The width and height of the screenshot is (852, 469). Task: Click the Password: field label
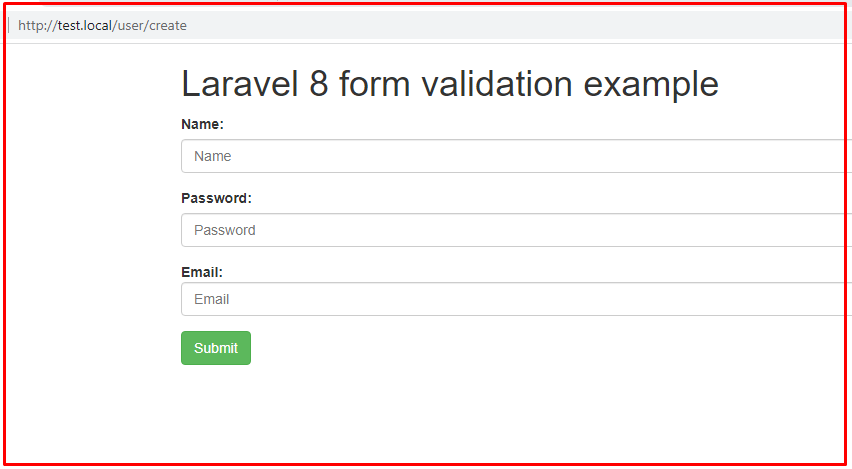(216, 198)
